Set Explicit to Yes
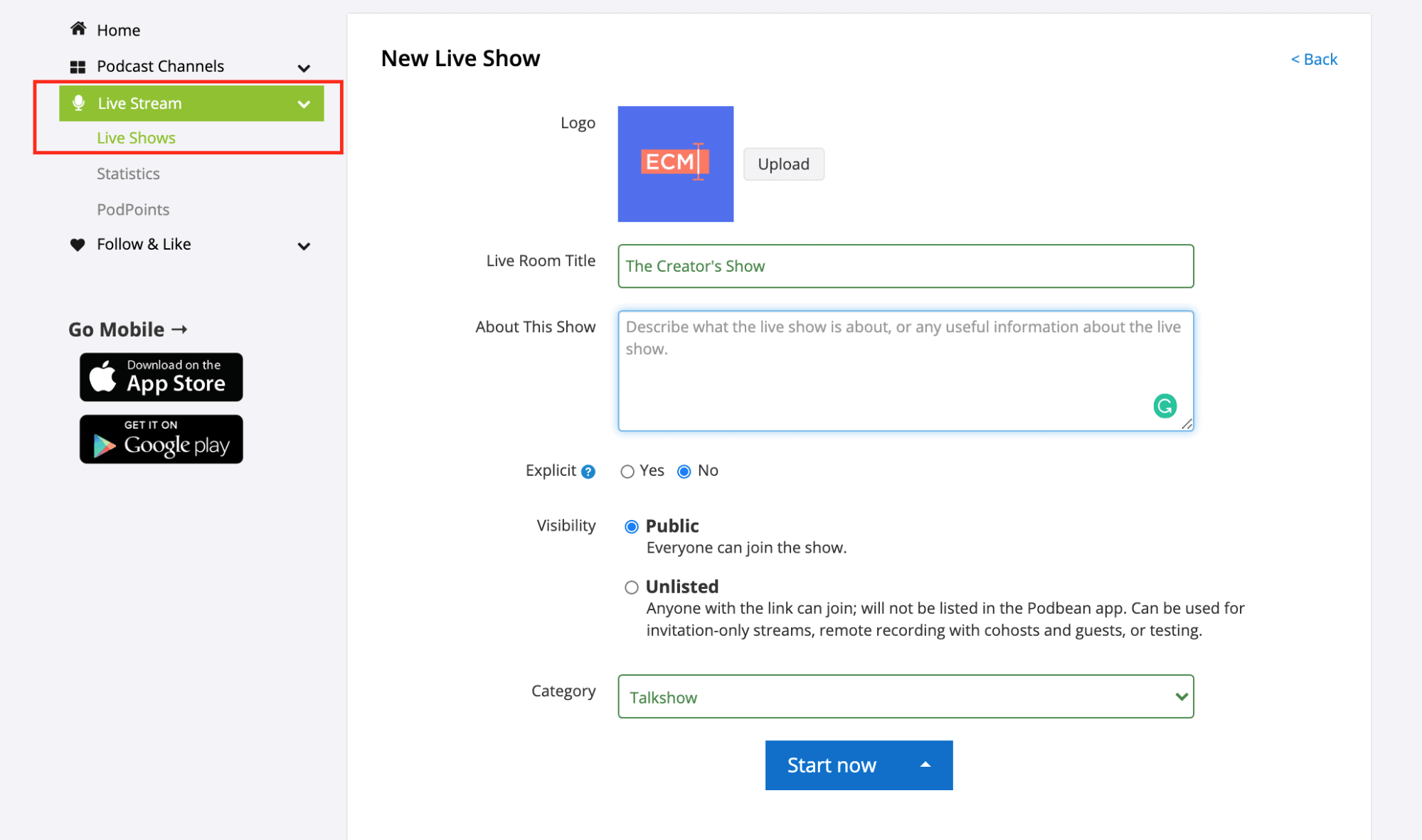This screenshot has width=1422, height=840. [627, 471]
